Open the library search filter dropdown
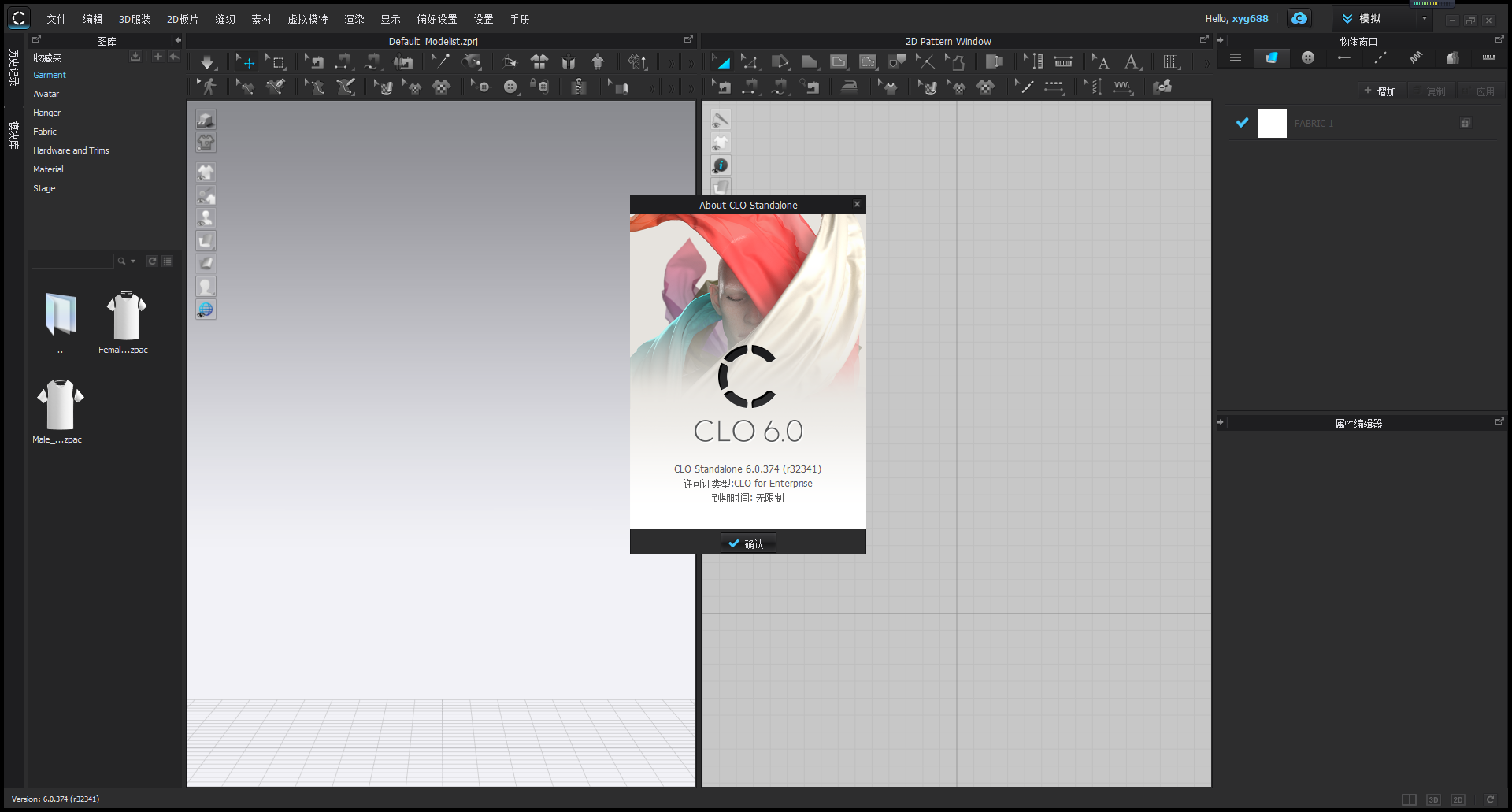 [132, 261]
